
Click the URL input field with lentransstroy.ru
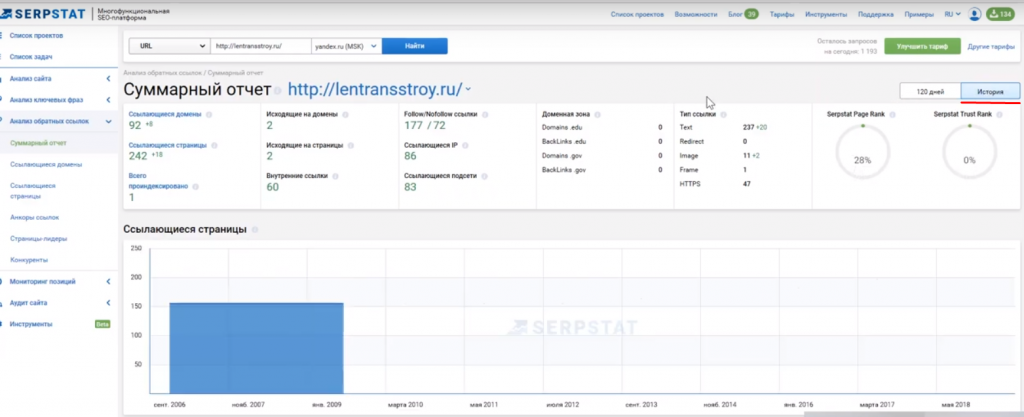point(260,46)
